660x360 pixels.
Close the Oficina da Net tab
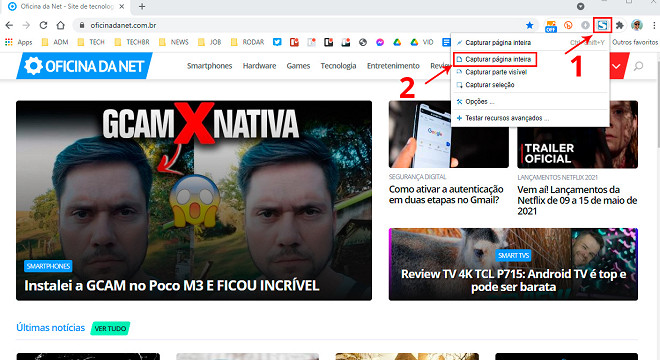point(122,6)
